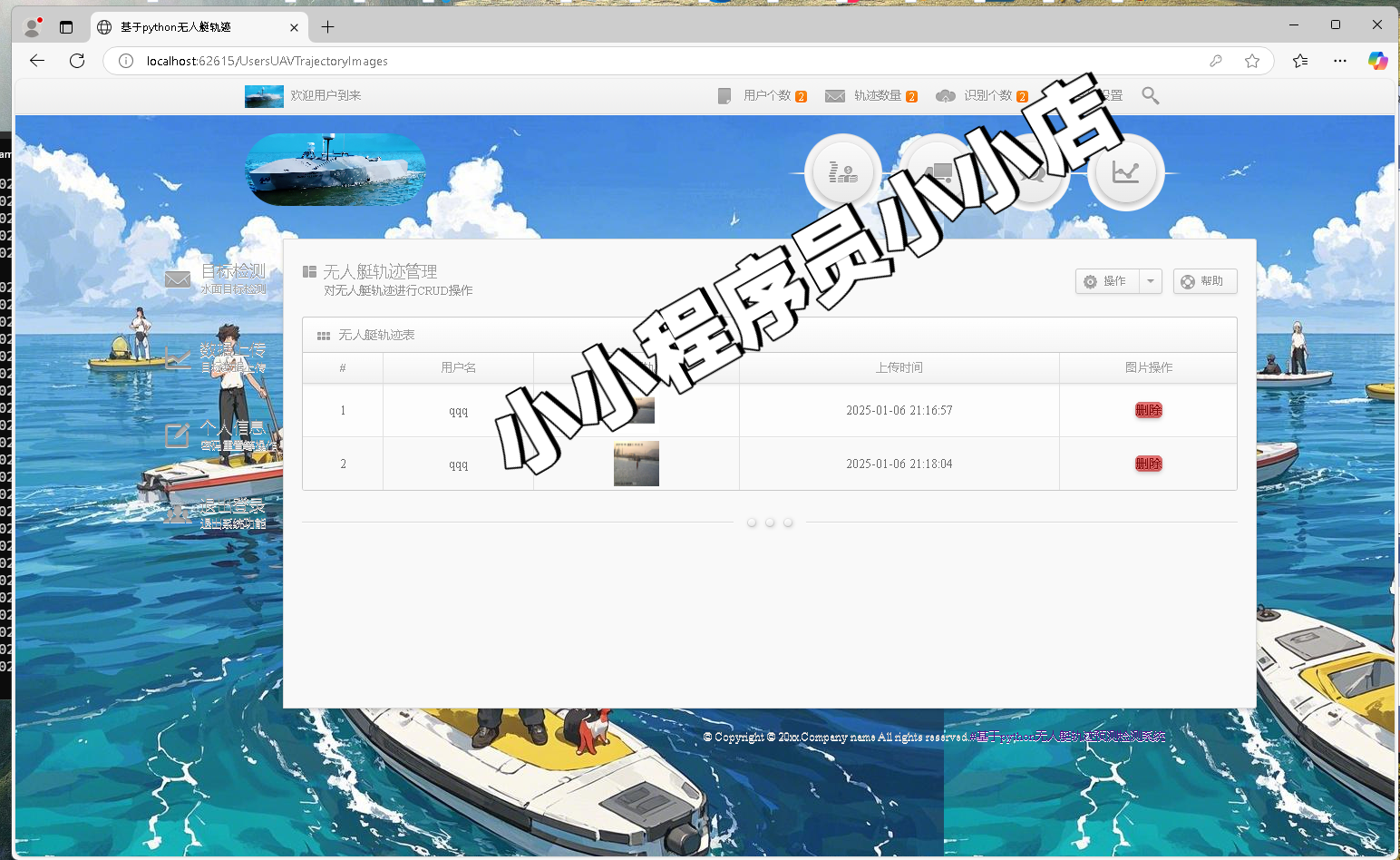Open the browser settings and more menu

click(x=1340, y=61)
